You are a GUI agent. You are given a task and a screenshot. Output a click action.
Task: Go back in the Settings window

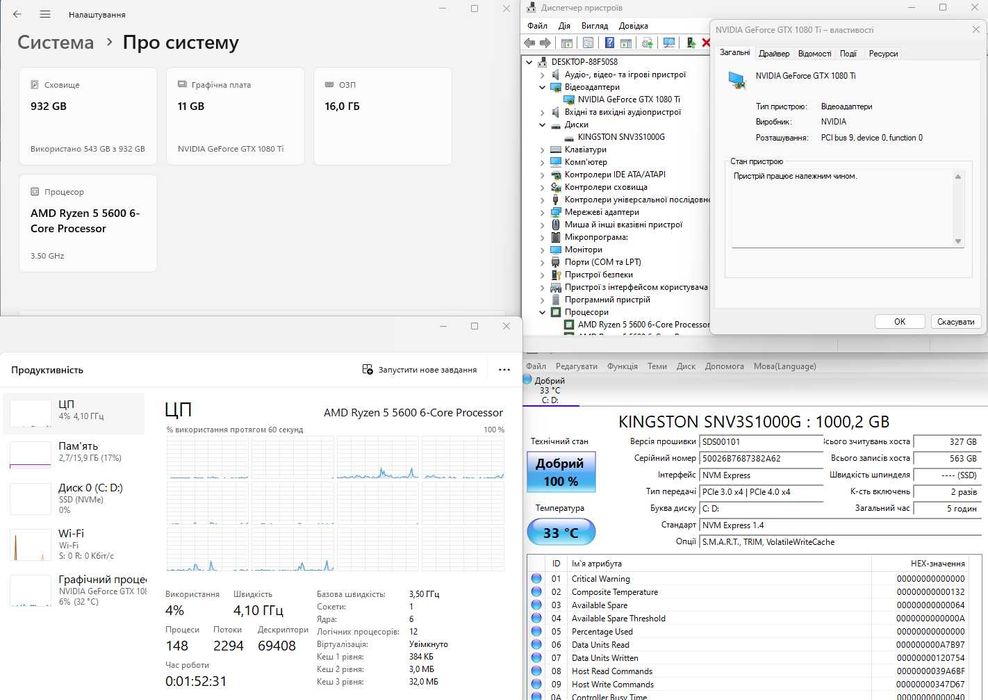17,14
